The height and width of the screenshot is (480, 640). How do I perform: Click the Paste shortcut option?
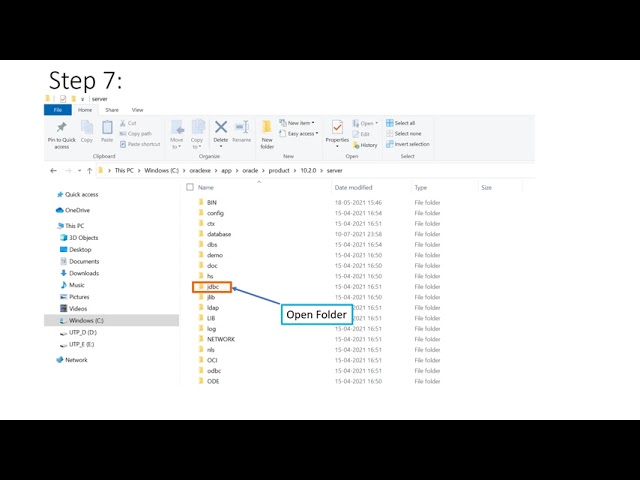click(140, 144)
